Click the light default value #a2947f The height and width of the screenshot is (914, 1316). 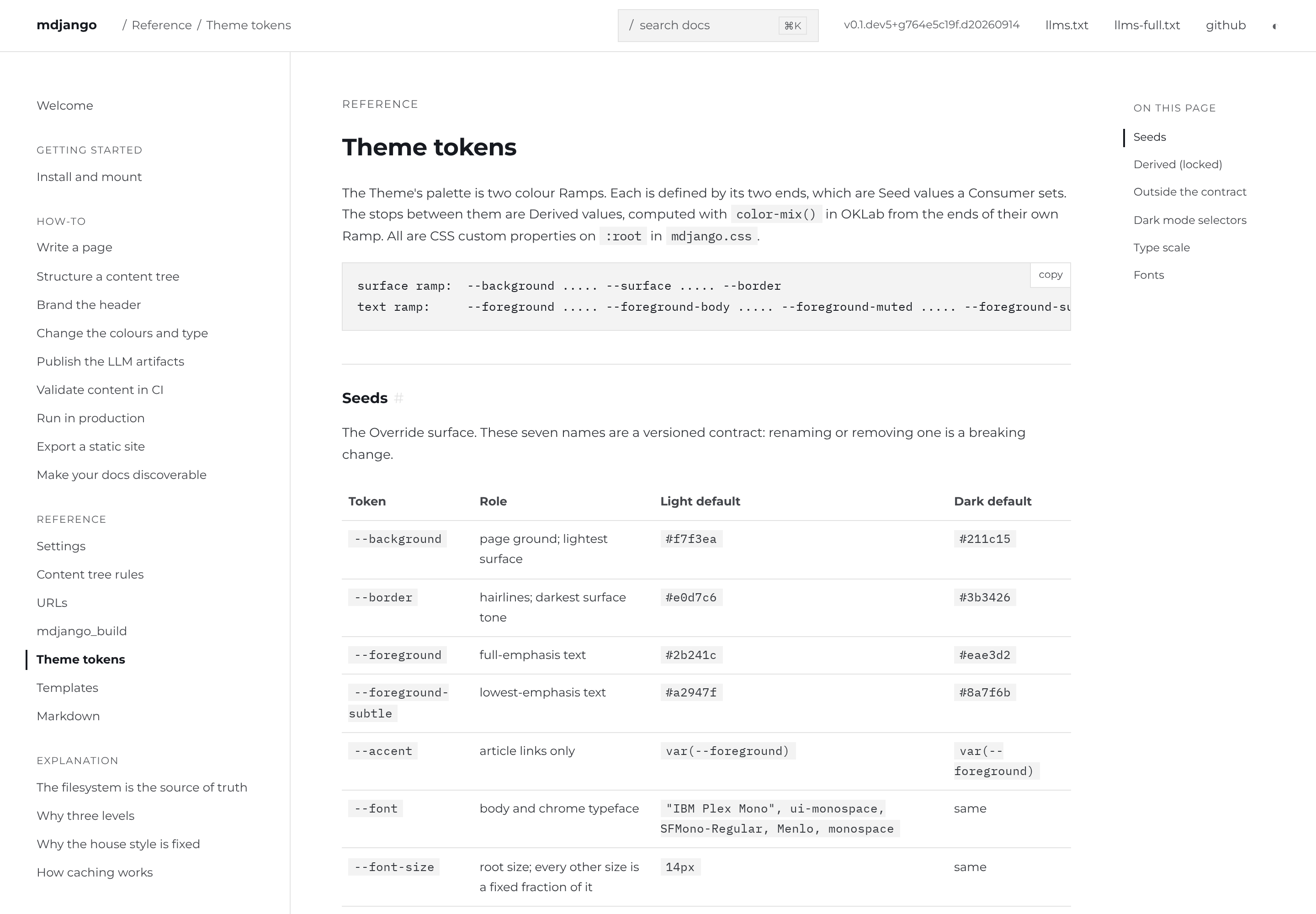click(x=691, y=693)
